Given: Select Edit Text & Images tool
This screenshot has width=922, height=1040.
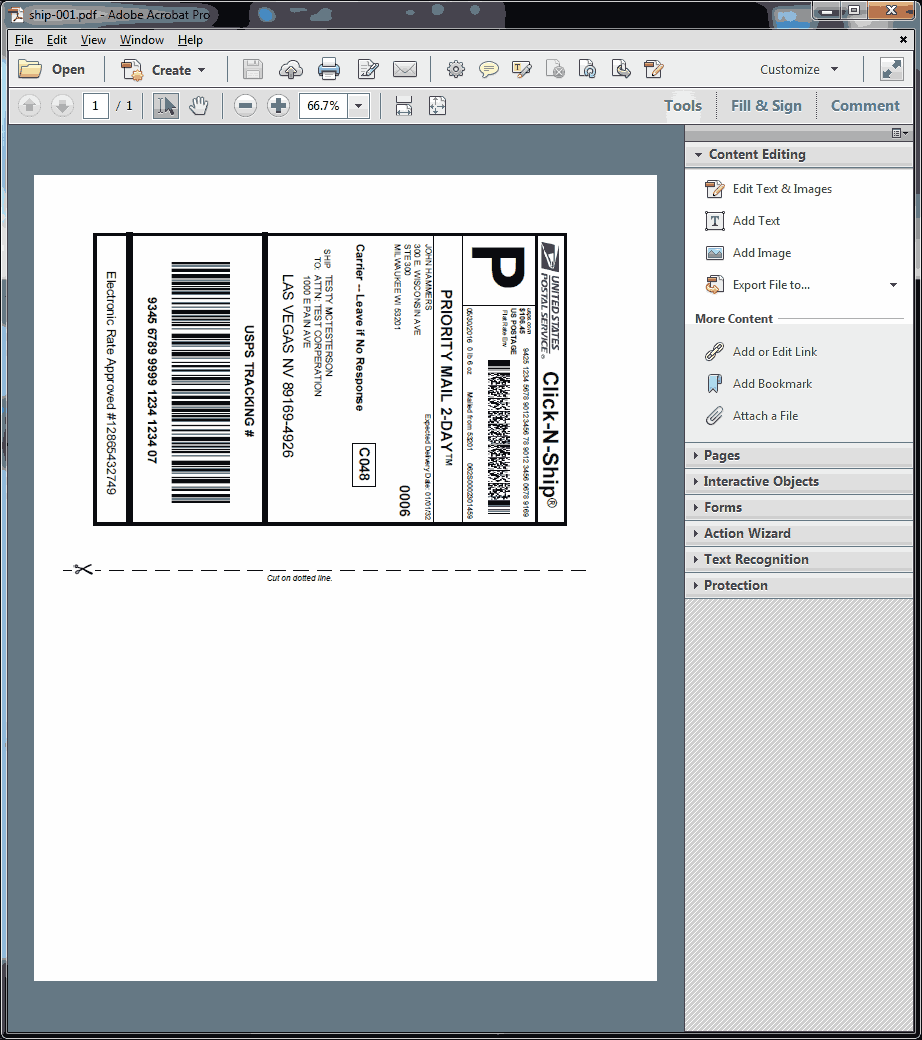Looking at the screenshot, I should (768, 189).
